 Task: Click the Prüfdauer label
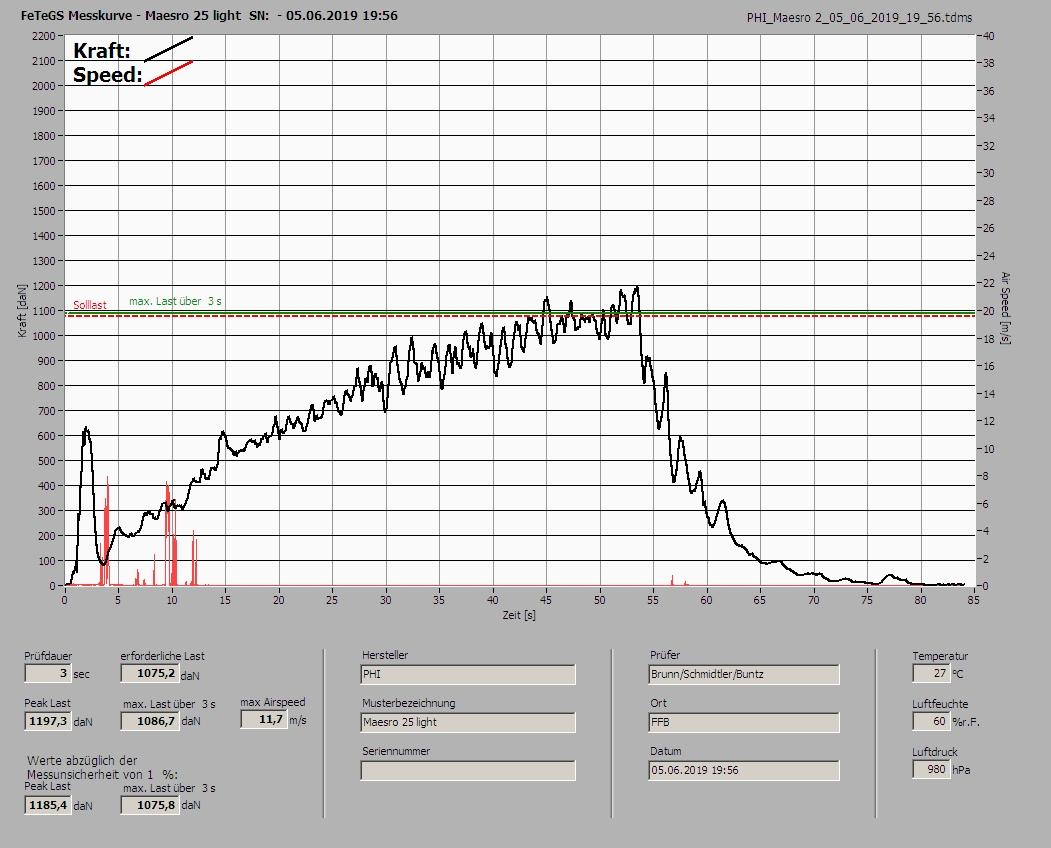click(48, 656)
